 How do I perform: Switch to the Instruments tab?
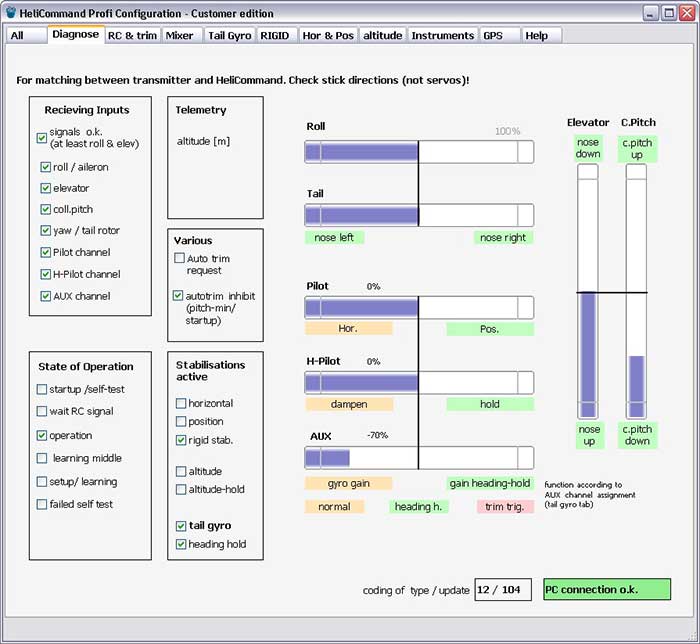click(x=443, y=35)
